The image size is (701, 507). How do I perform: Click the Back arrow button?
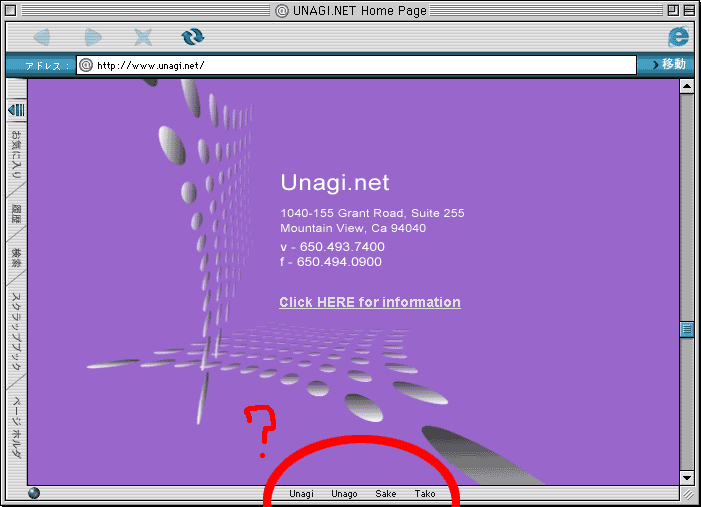click(x=42, y=37)
